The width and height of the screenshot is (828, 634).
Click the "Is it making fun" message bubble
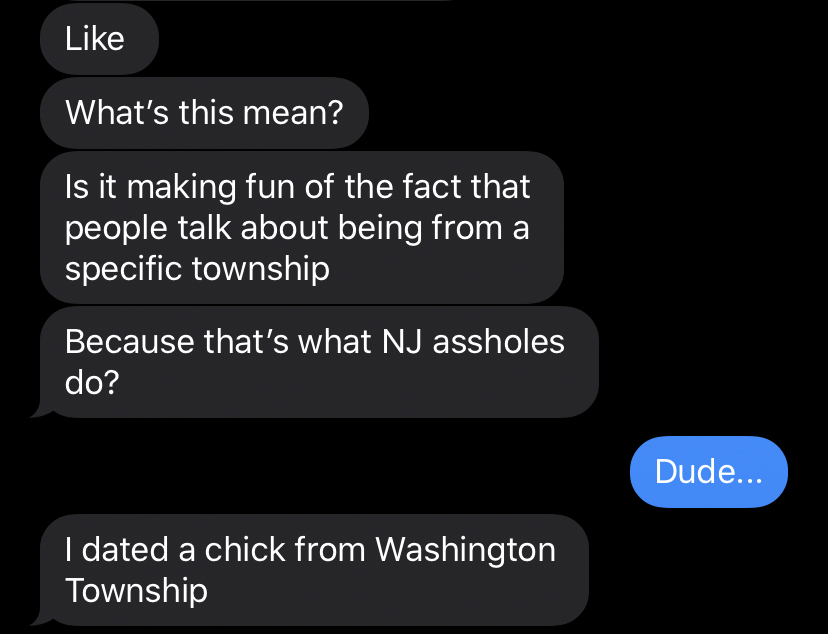tap(300, 227)
